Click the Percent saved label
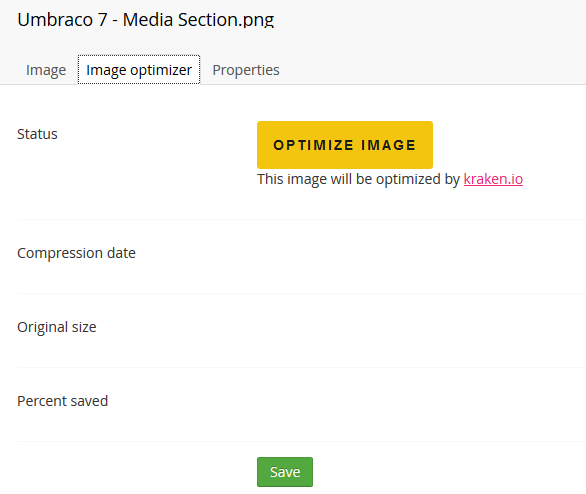Screen dimensions: 586x494 click(x=63, y=401)
